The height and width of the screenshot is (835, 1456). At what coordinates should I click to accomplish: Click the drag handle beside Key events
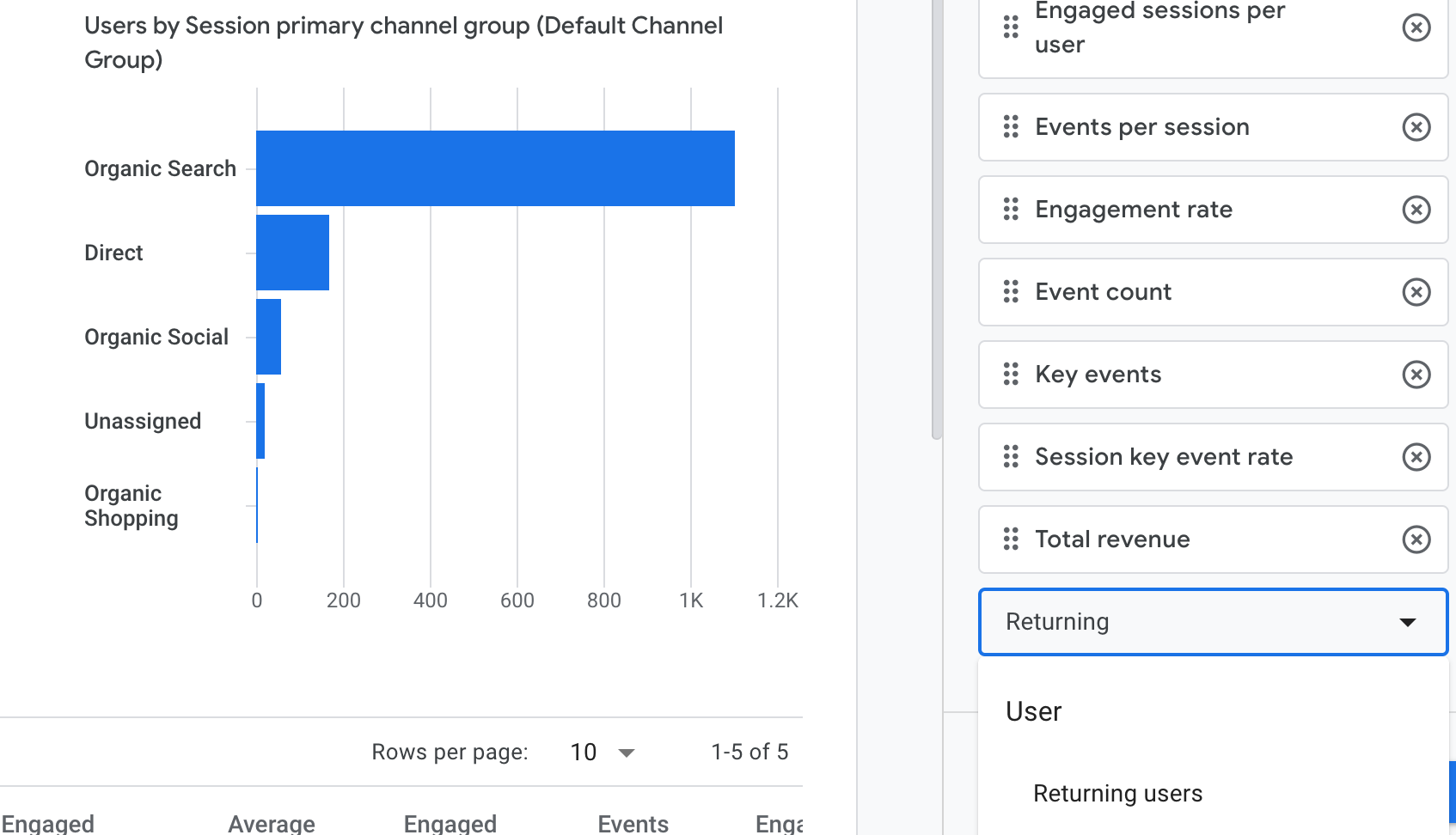[1010, 374]
